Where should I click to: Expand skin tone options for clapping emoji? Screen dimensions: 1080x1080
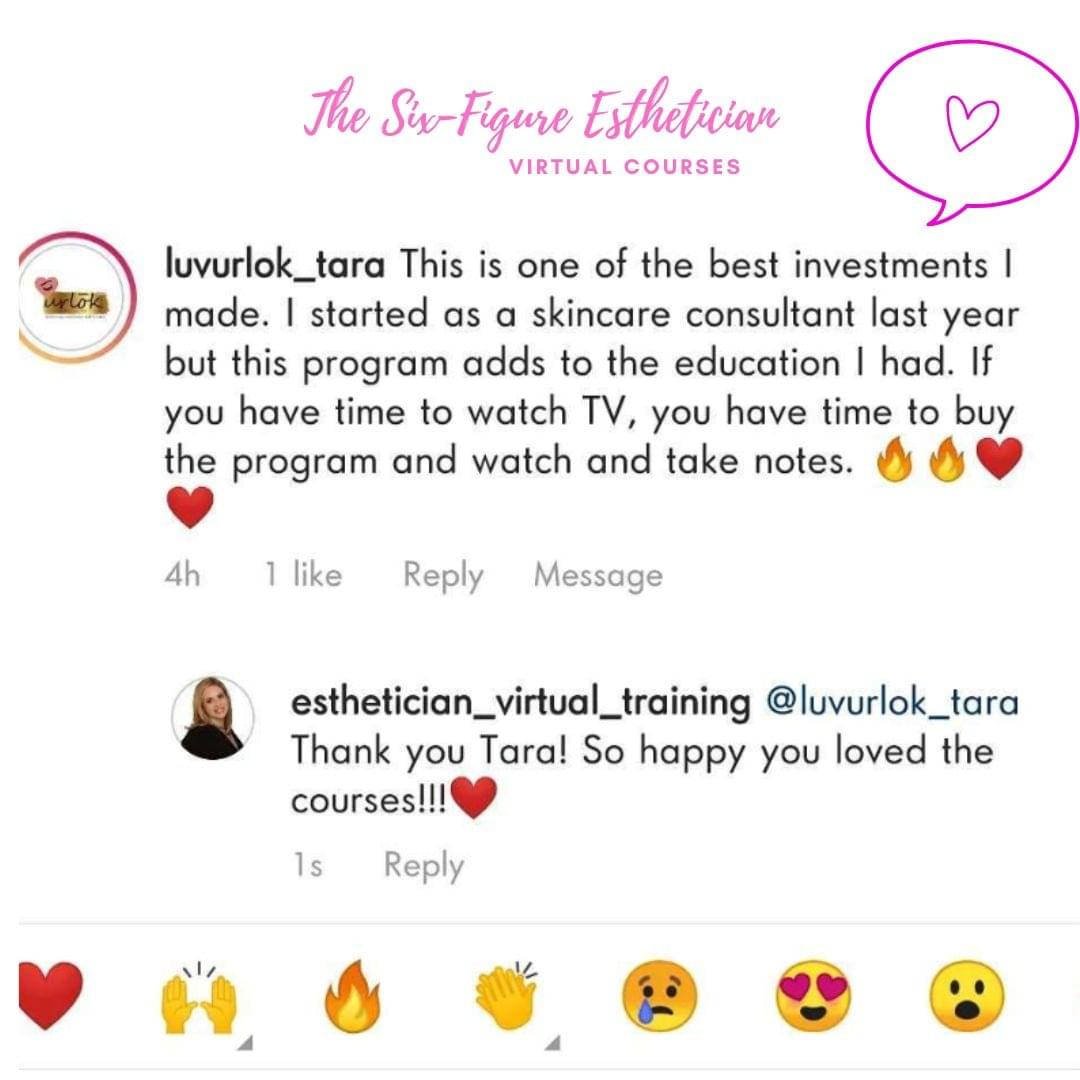click(552, 1043)
